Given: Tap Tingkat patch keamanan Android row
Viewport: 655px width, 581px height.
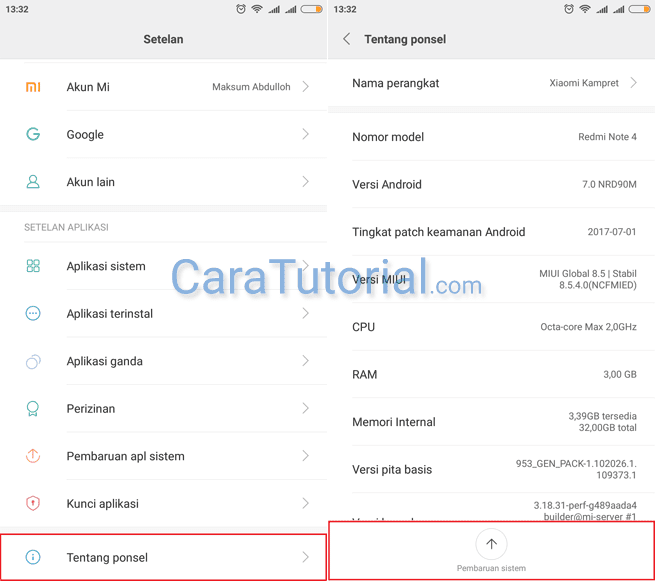Looking at the screenshot, I should (x=492, y=232).
